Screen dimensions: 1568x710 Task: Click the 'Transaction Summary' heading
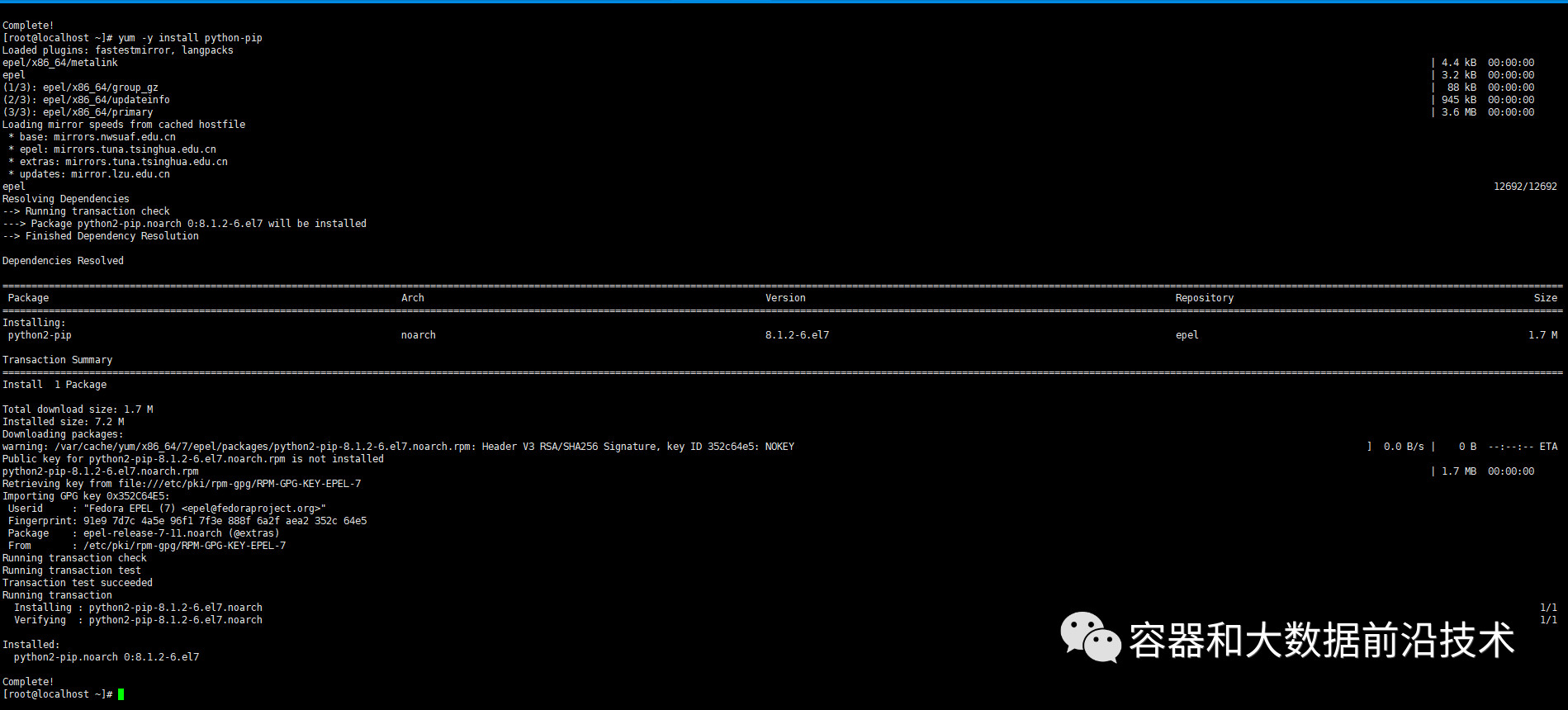point(57,360)
